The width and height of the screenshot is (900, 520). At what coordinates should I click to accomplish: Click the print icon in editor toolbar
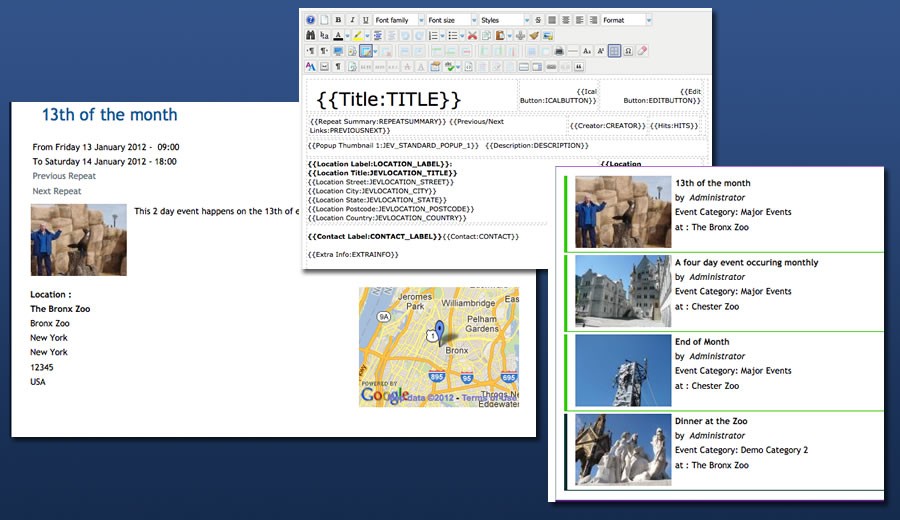pos(558,51)
